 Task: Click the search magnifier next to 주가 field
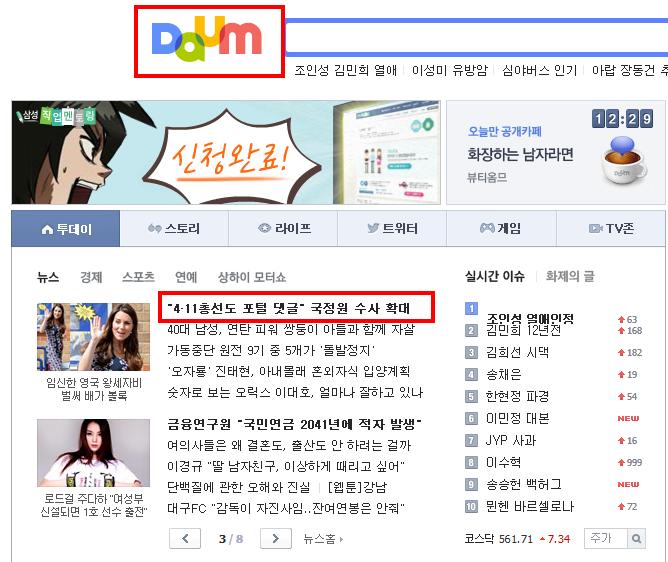pos(636,539)
